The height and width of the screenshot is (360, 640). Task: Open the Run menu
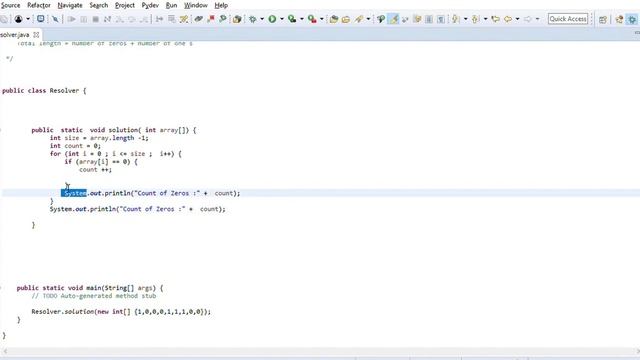coord(171,5)
